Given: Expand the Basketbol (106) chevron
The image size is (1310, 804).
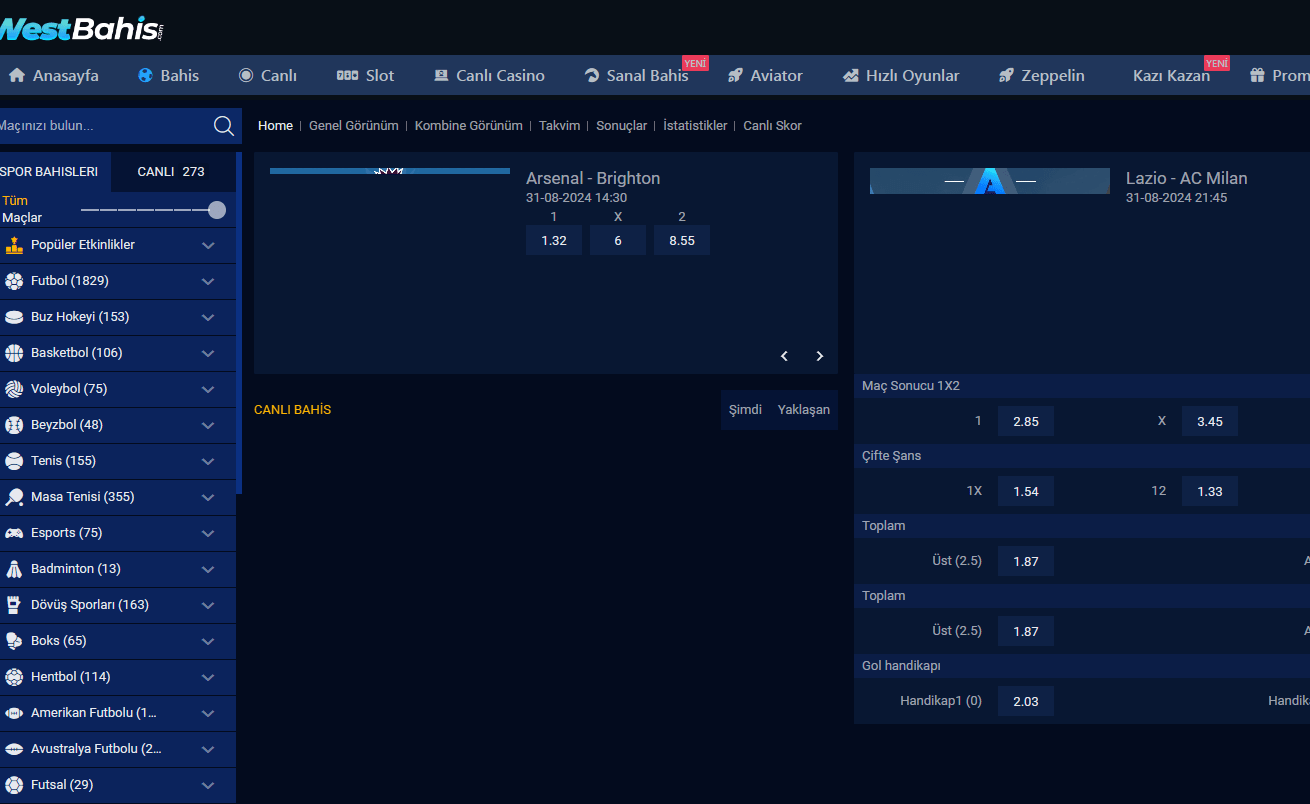Looking at the screenshot, I should coord(208,353).
